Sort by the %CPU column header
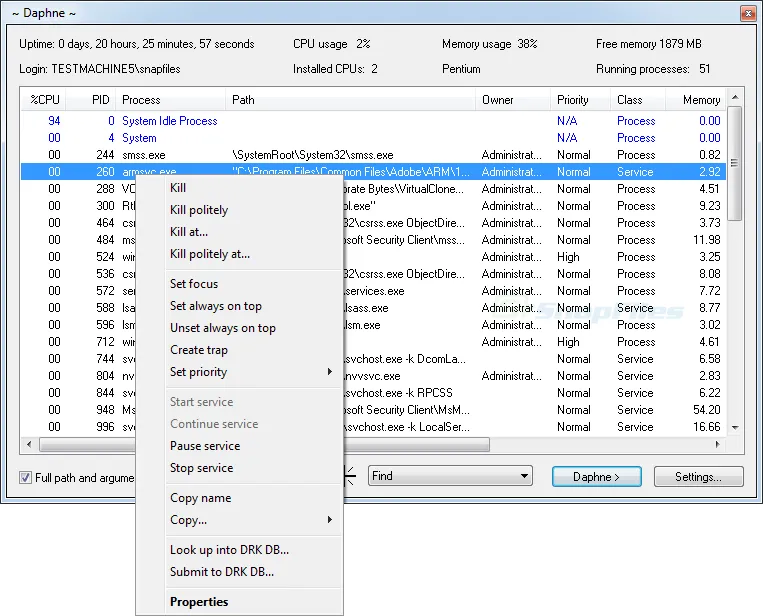 (x=43, y=100)
